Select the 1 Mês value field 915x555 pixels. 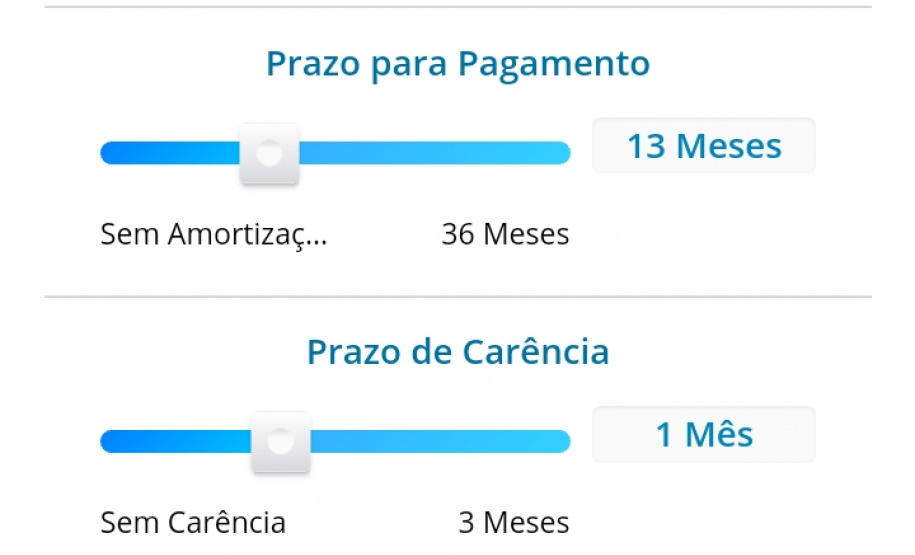coord(704,435)
